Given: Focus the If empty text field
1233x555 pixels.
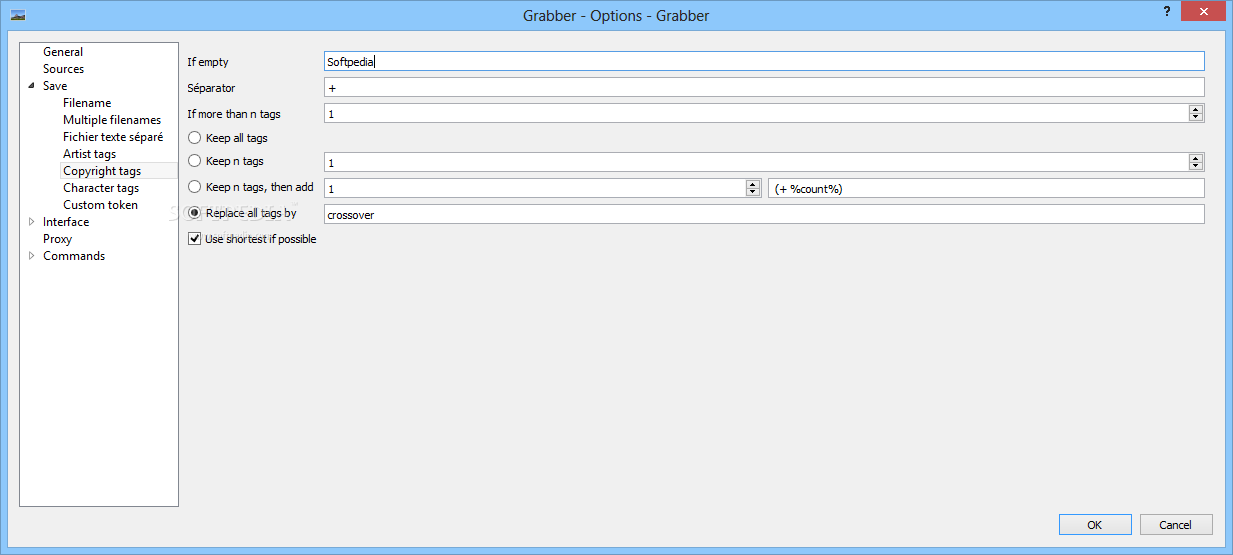Looking at the screenshot, I should pos(764,62).
